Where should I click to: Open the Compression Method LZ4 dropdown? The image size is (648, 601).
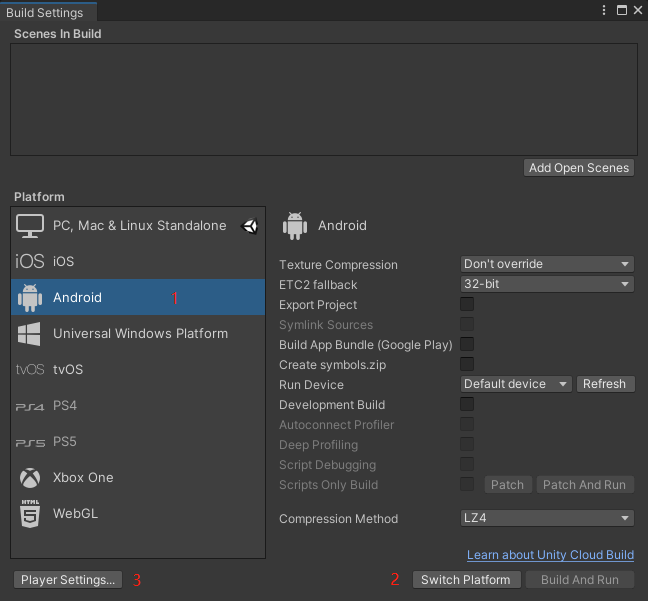(547, 518)
